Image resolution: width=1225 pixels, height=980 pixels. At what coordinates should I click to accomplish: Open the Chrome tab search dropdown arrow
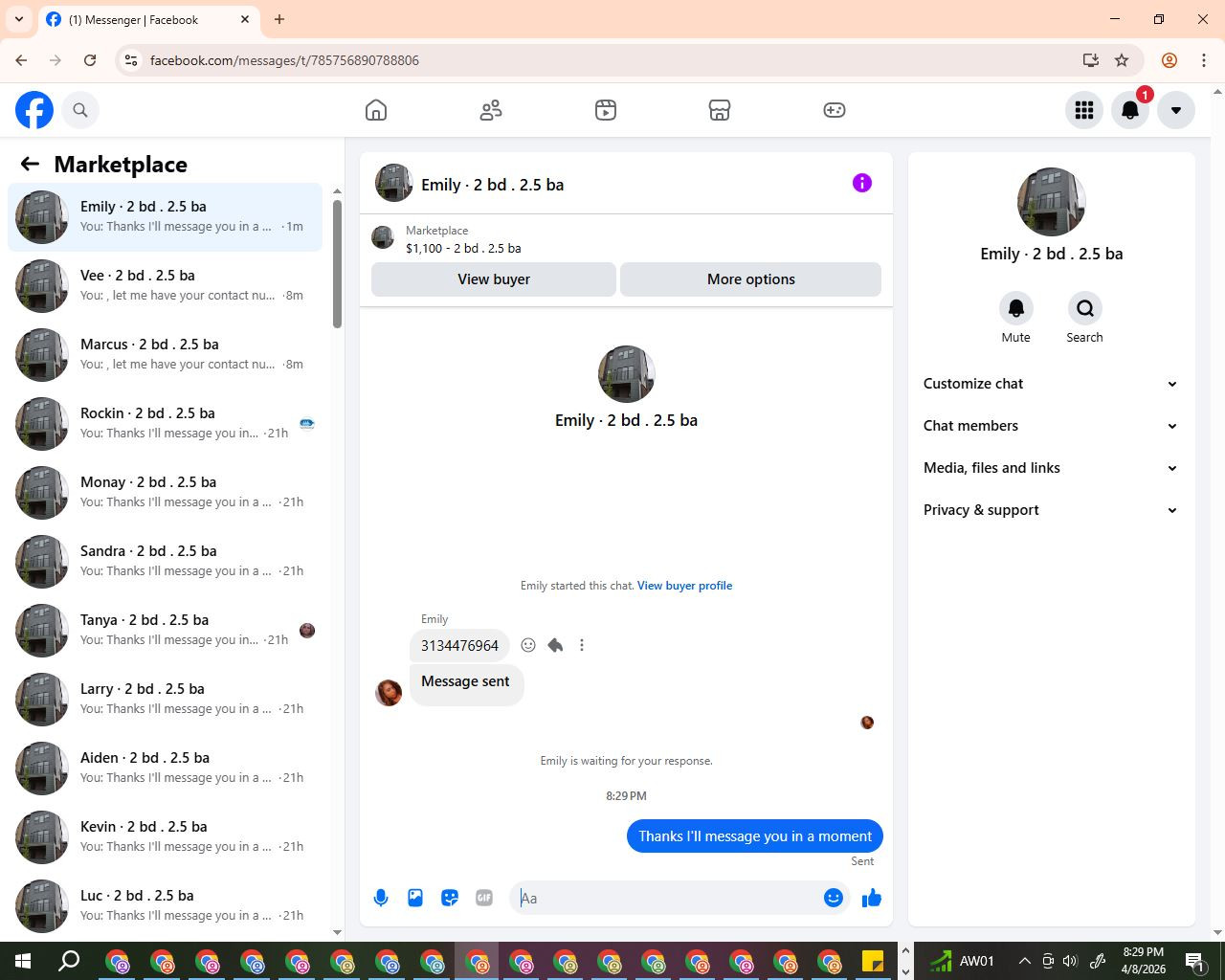pos(18,19)
